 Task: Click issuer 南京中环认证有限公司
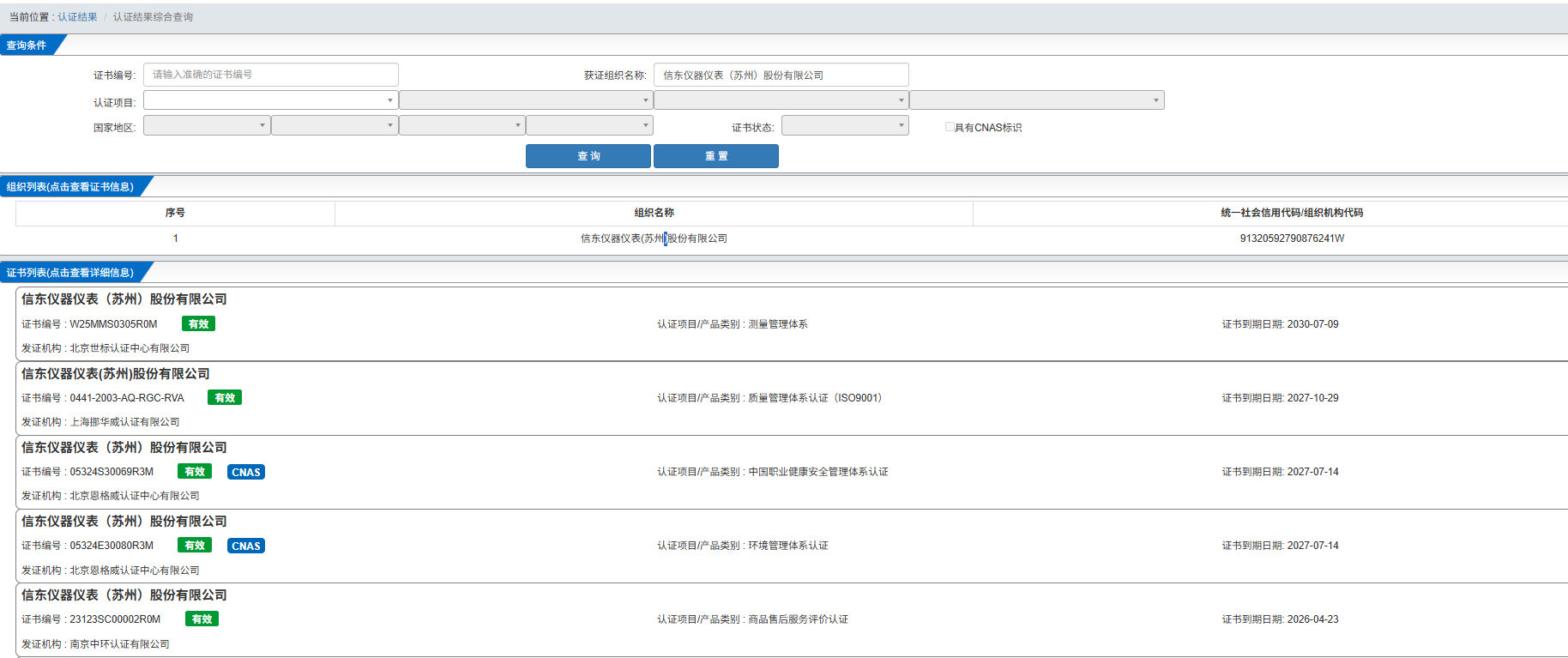point(119,644)
